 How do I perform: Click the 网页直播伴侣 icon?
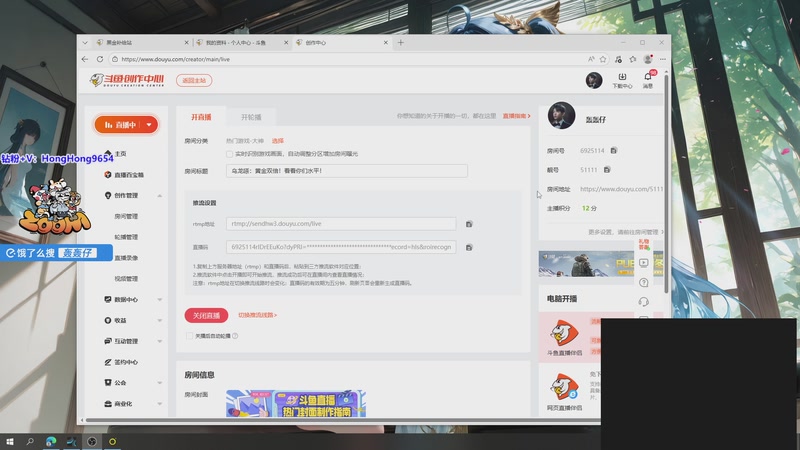[x=564, y=386]
